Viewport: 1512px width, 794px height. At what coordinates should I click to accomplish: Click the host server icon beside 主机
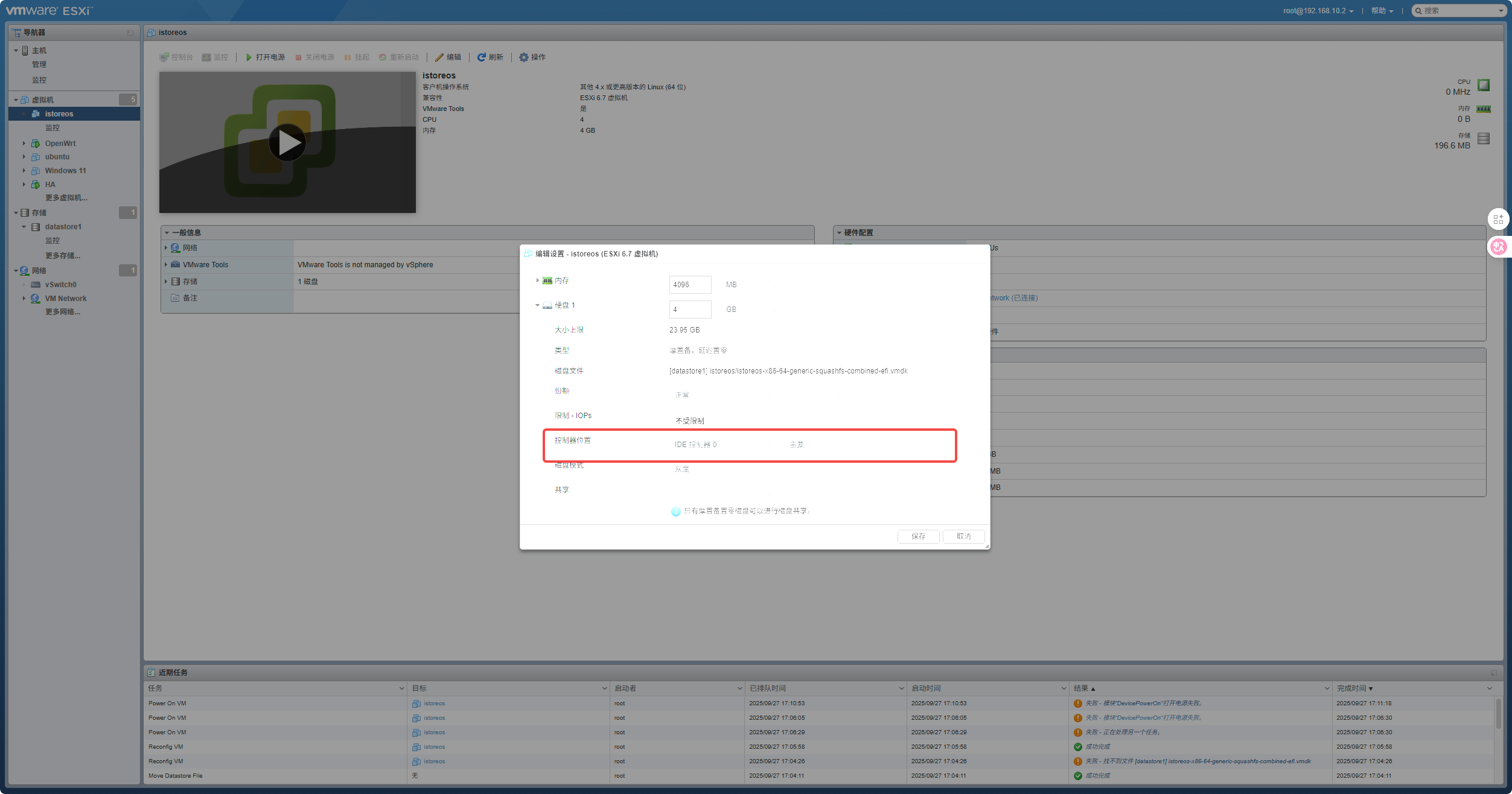[x=25, y=51]
